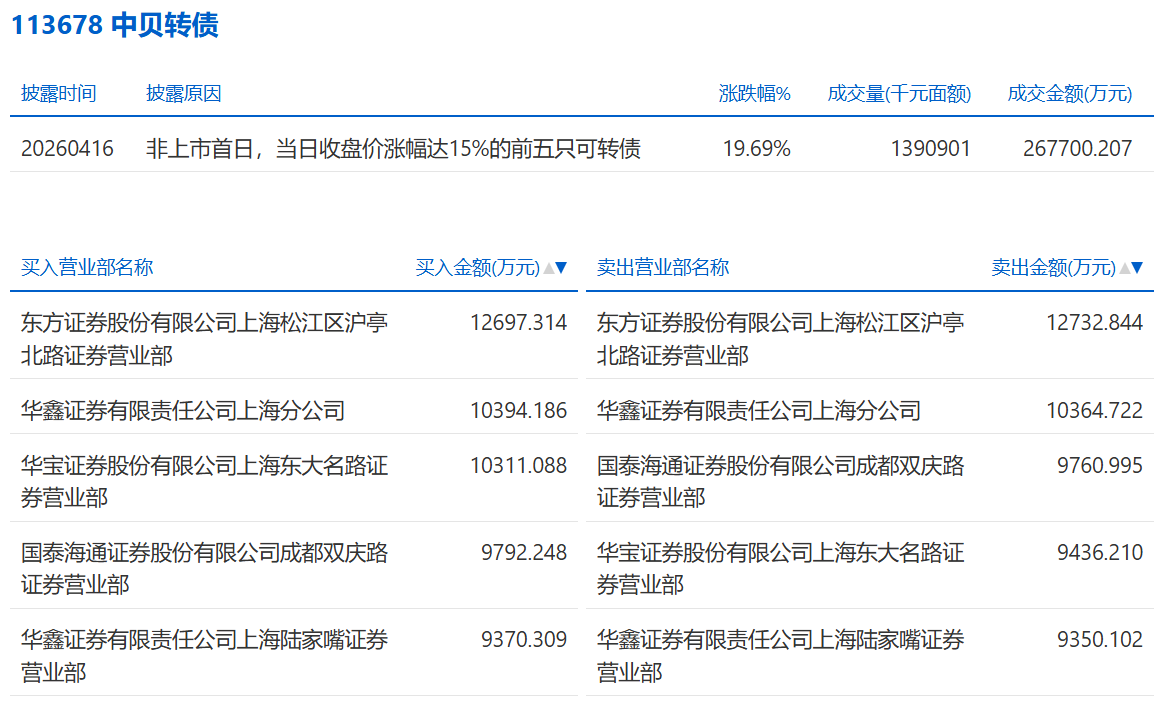Open 东方证券 松江区 entry in the buy list
The image size is (1155, 702).
point(204,339)
